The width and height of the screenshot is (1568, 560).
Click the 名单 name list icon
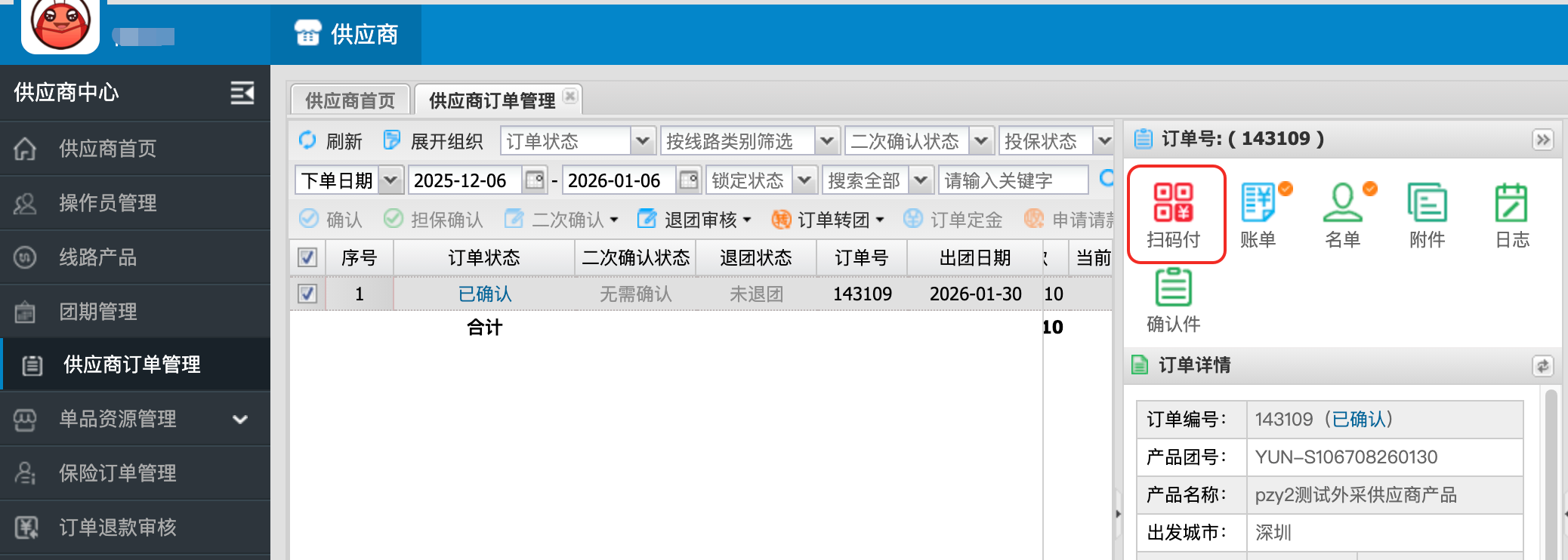pos(1343,214)
